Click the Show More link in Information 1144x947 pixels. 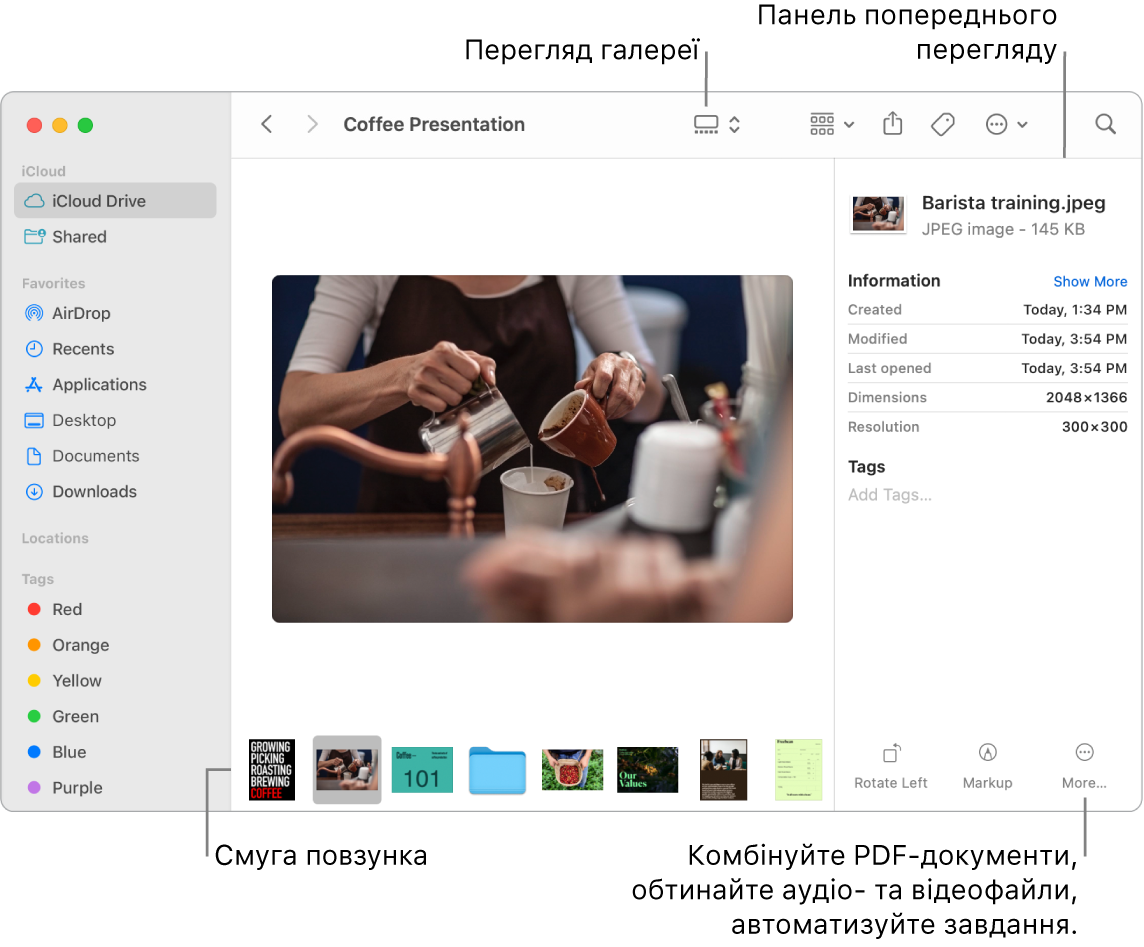[x=1090, y=282]
